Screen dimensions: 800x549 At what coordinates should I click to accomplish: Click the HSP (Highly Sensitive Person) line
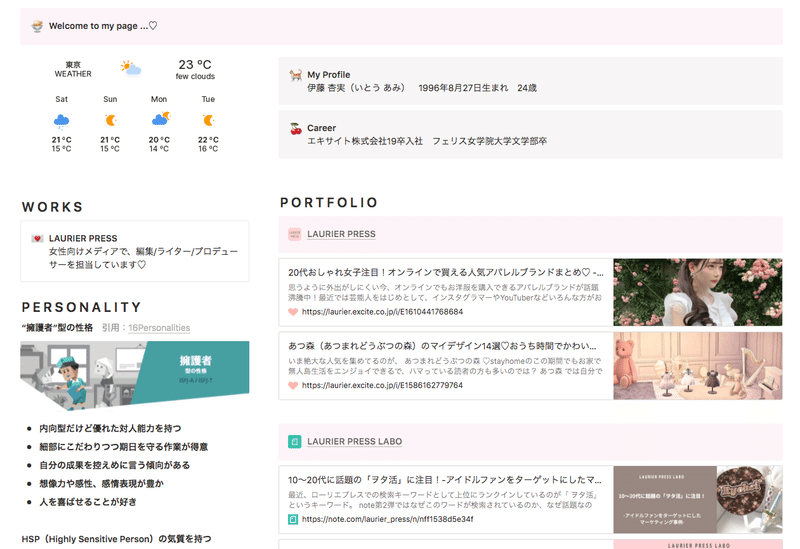coord(116,539)
